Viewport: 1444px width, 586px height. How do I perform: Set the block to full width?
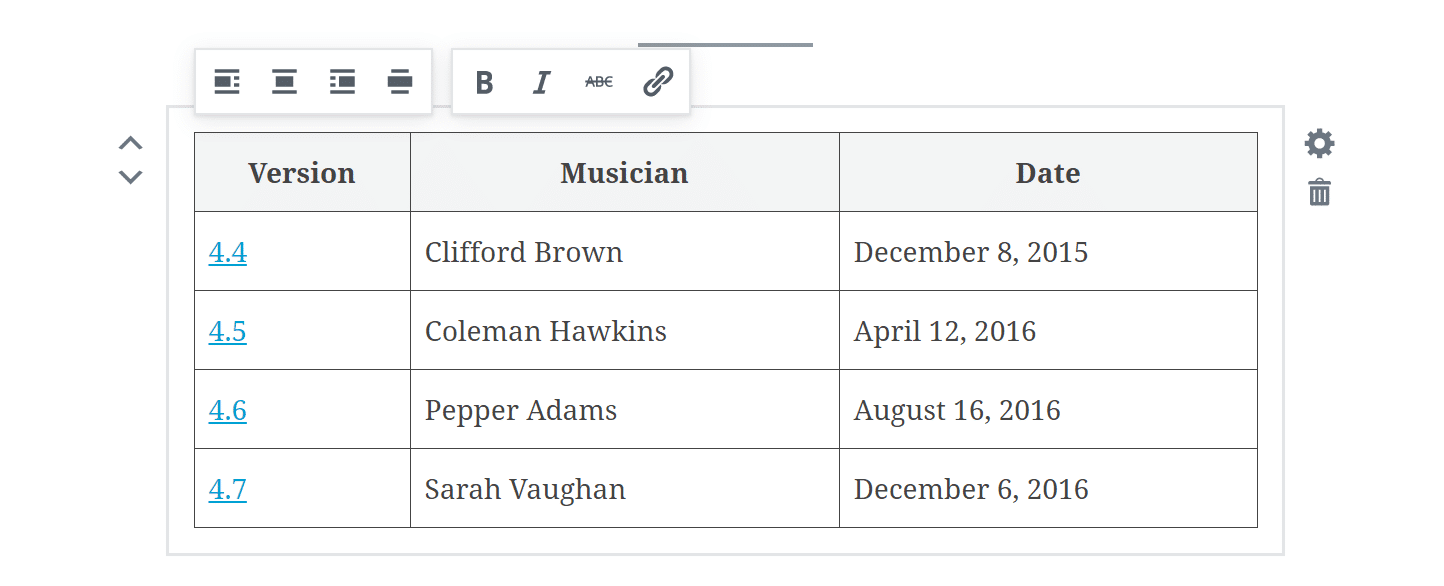pos(400,82)
